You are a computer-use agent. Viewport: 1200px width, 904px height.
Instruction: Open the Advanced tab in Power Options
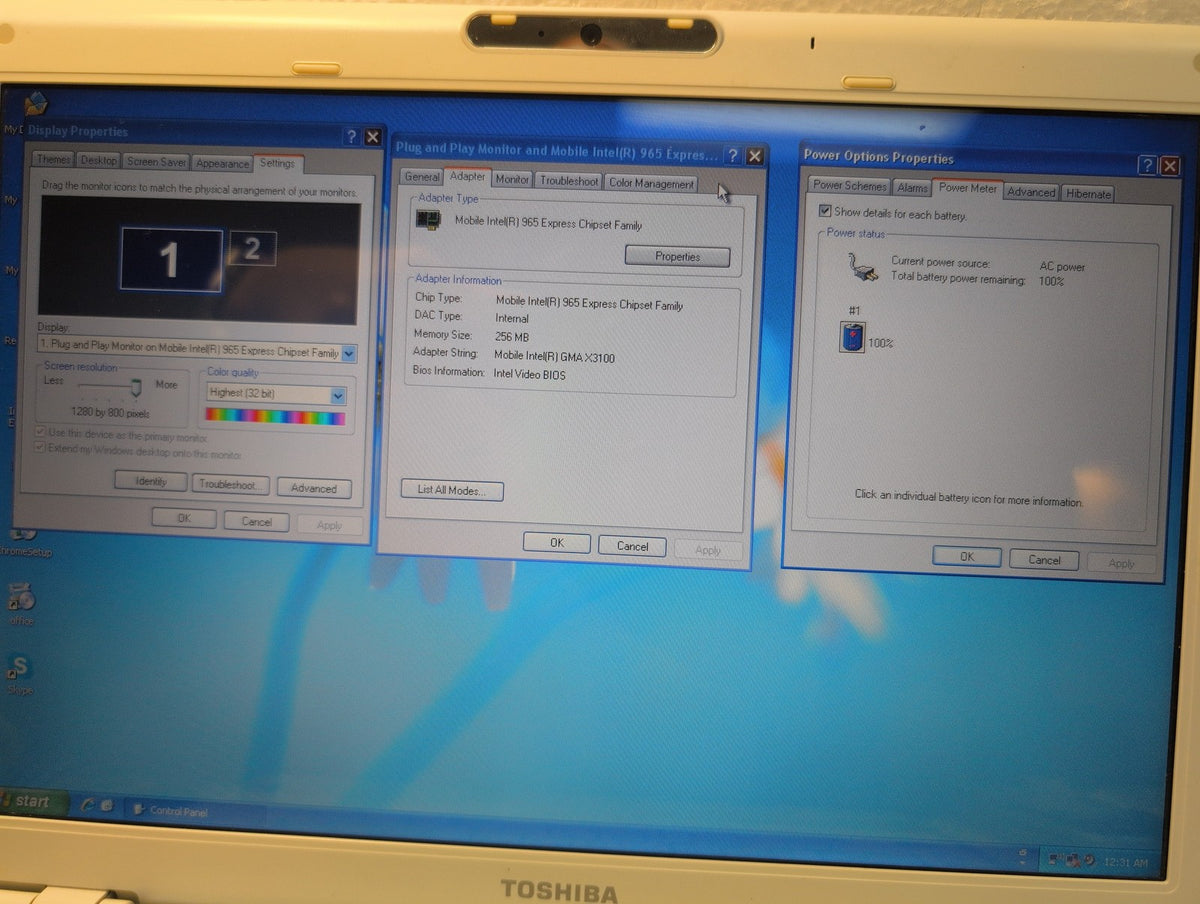[x=1031, y=192]
